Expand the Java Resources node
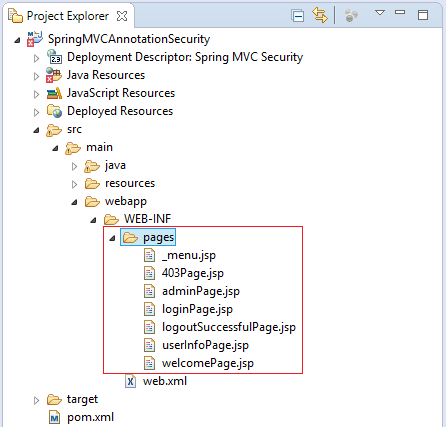Image resolution: width=446 pixels, height=427 pixels. click(36, 76)
